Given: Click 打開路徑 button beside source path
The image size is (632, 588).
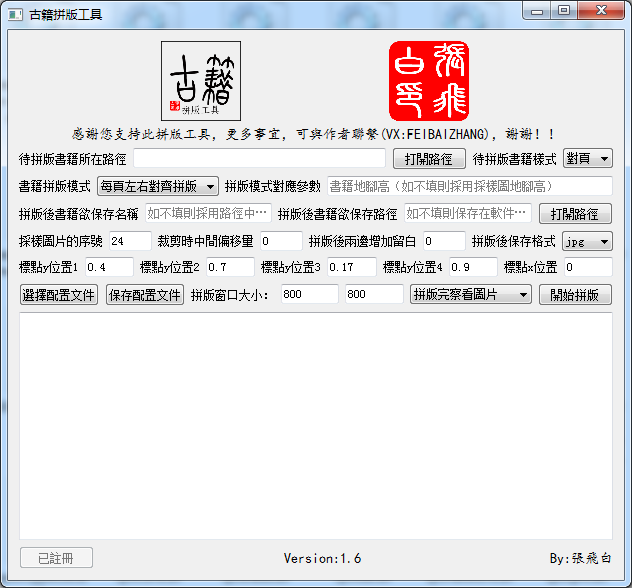Looking at the screenshot, I should (x=428, y=159).
